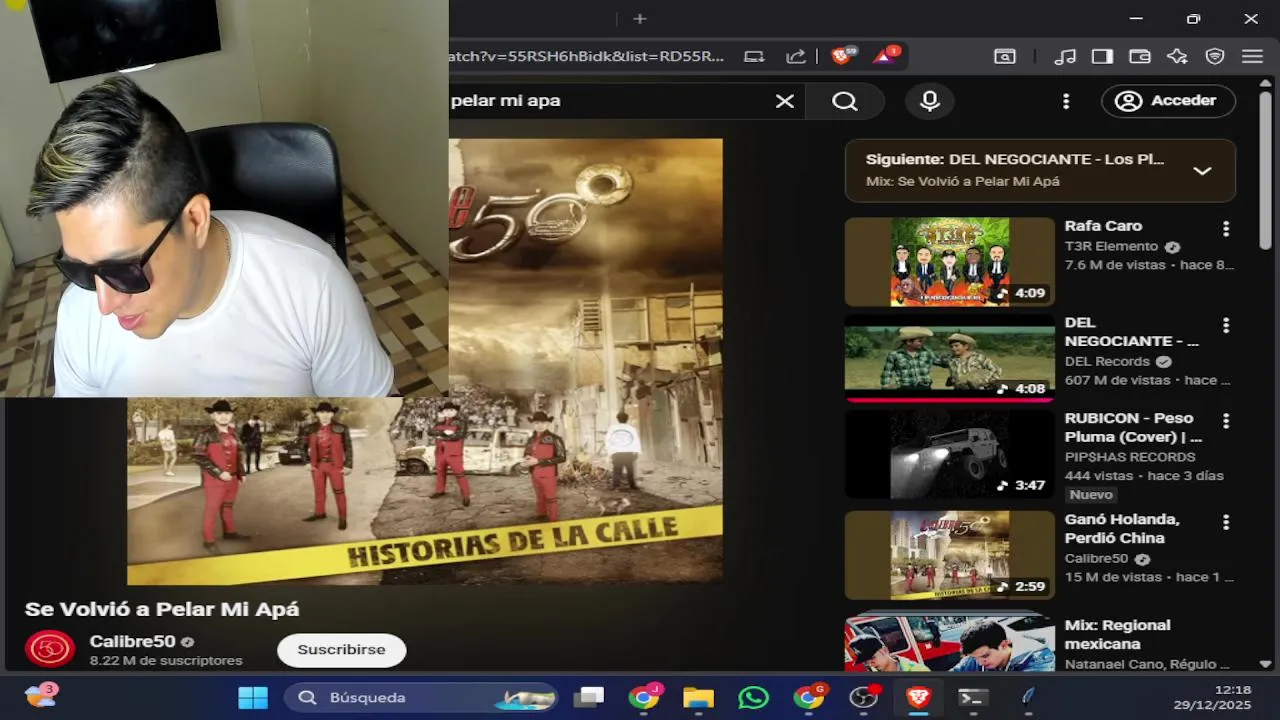Screen dimensions: 1280x720
Task: Click the Historias de la Calle video player
Action: pyautogui.click(x=425, y=361)
